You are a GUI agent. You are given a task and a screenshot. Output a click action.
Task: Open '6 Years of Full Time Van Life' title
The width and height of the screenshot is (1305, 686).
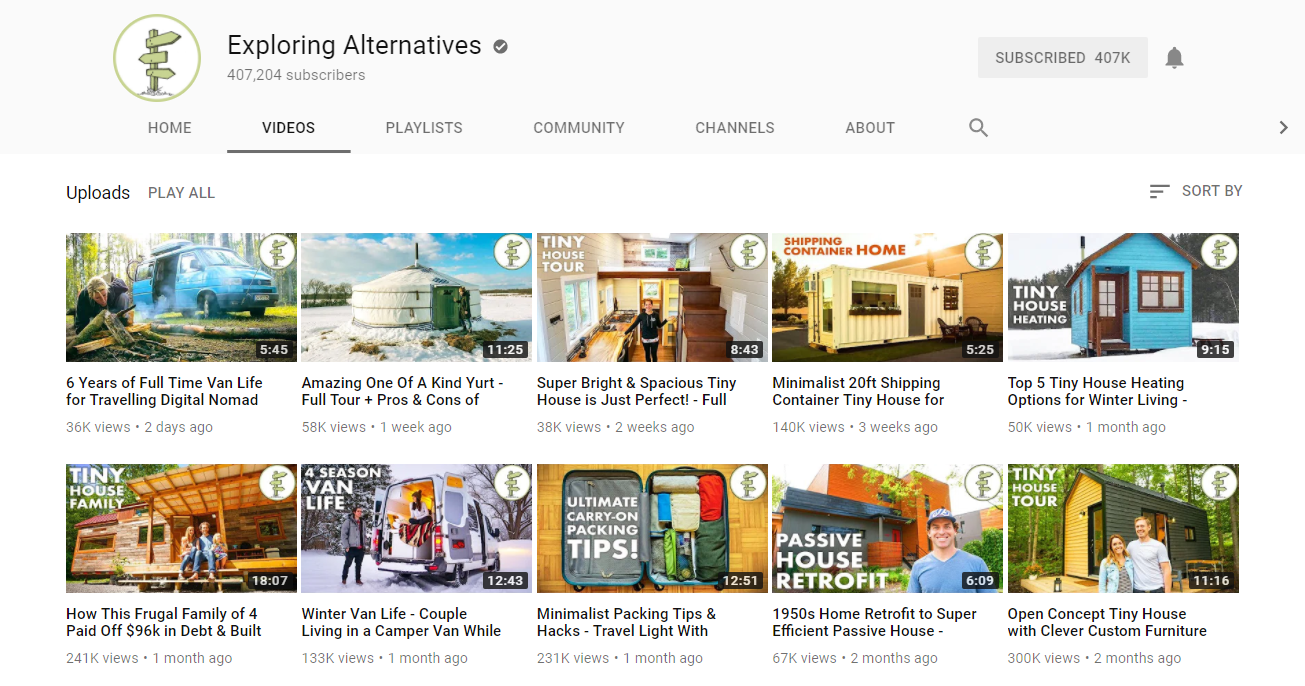click(164, 391)
